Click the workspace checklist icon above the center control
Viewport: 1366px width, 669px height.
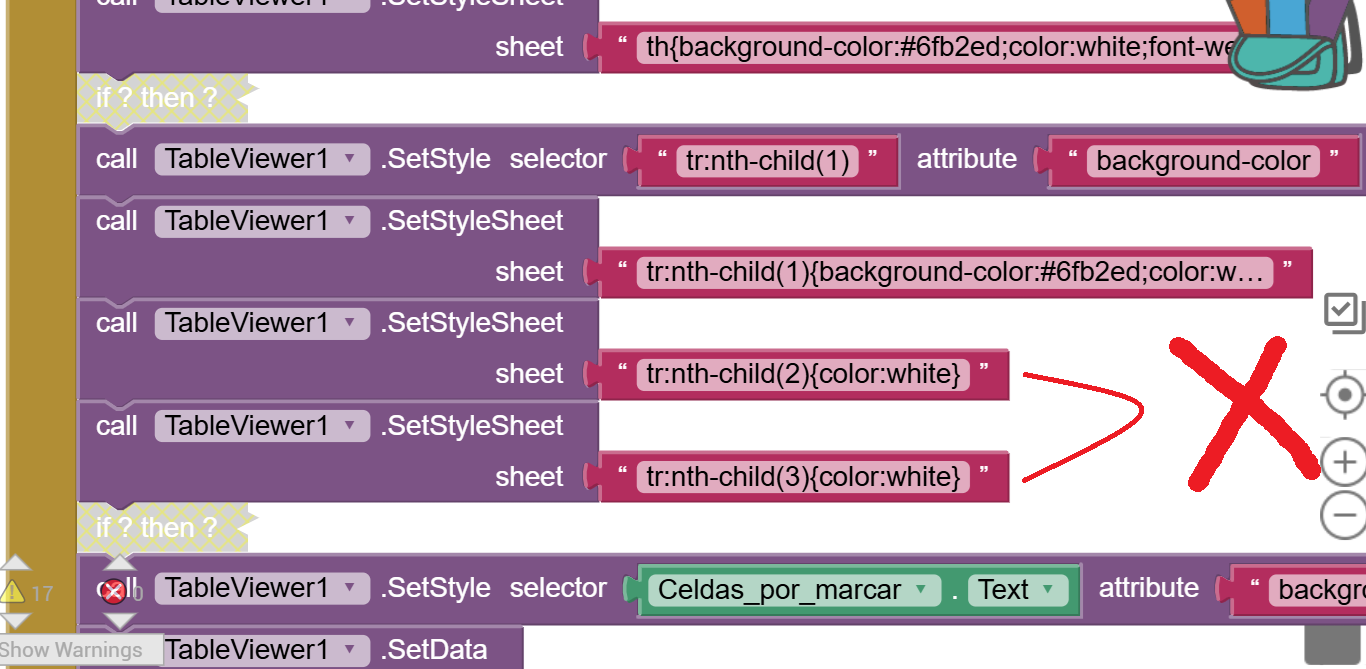pyautogui.click(x=1343, y=313)
